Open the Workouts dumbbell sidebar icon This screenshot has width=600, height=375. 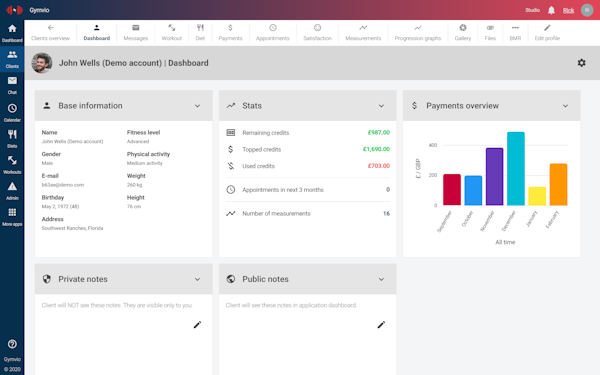click(12, 160)
